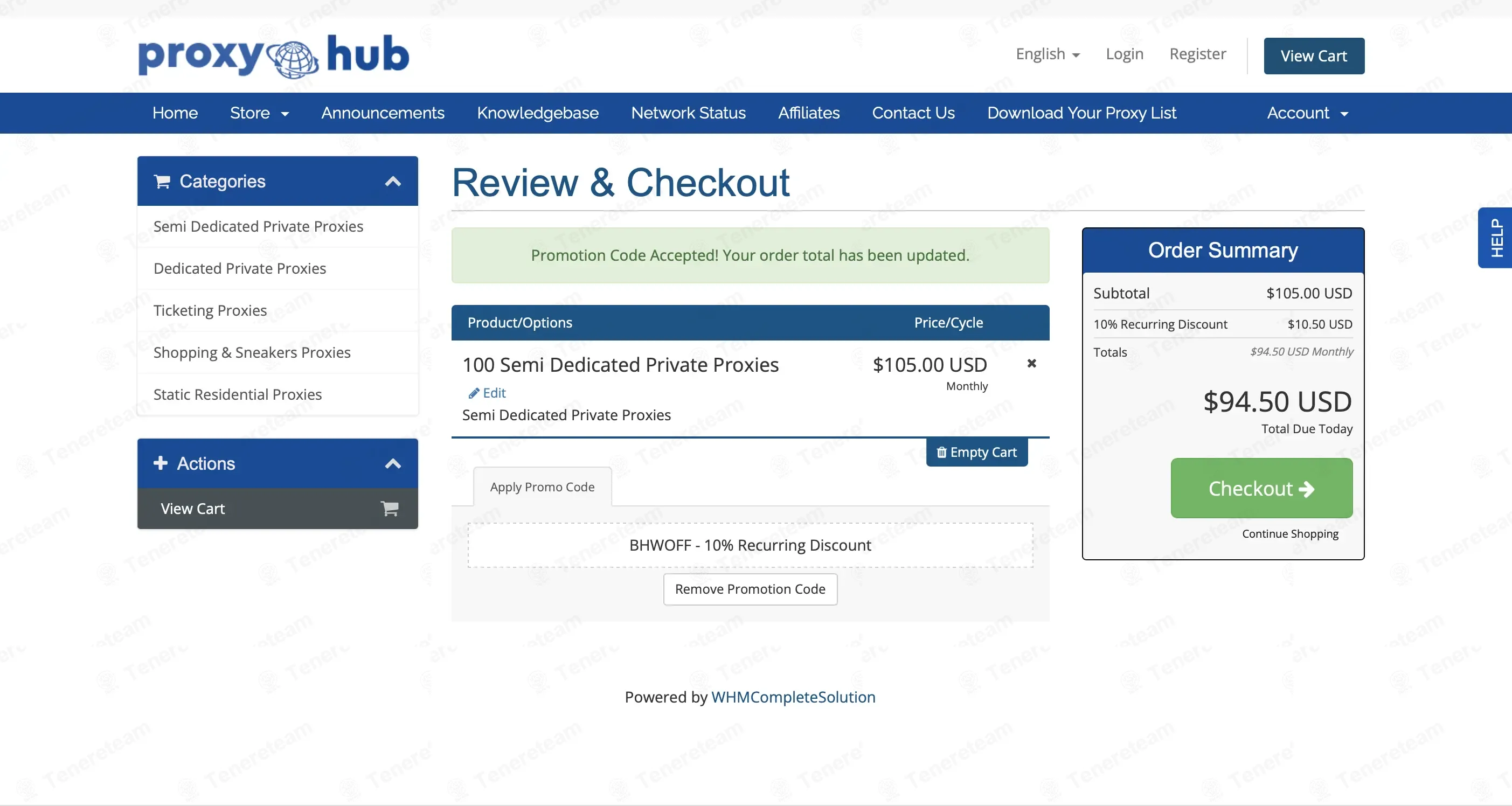Click the Subtotal $105.00 USD value
1512x806 pixels.
[x=1309, y=293]
